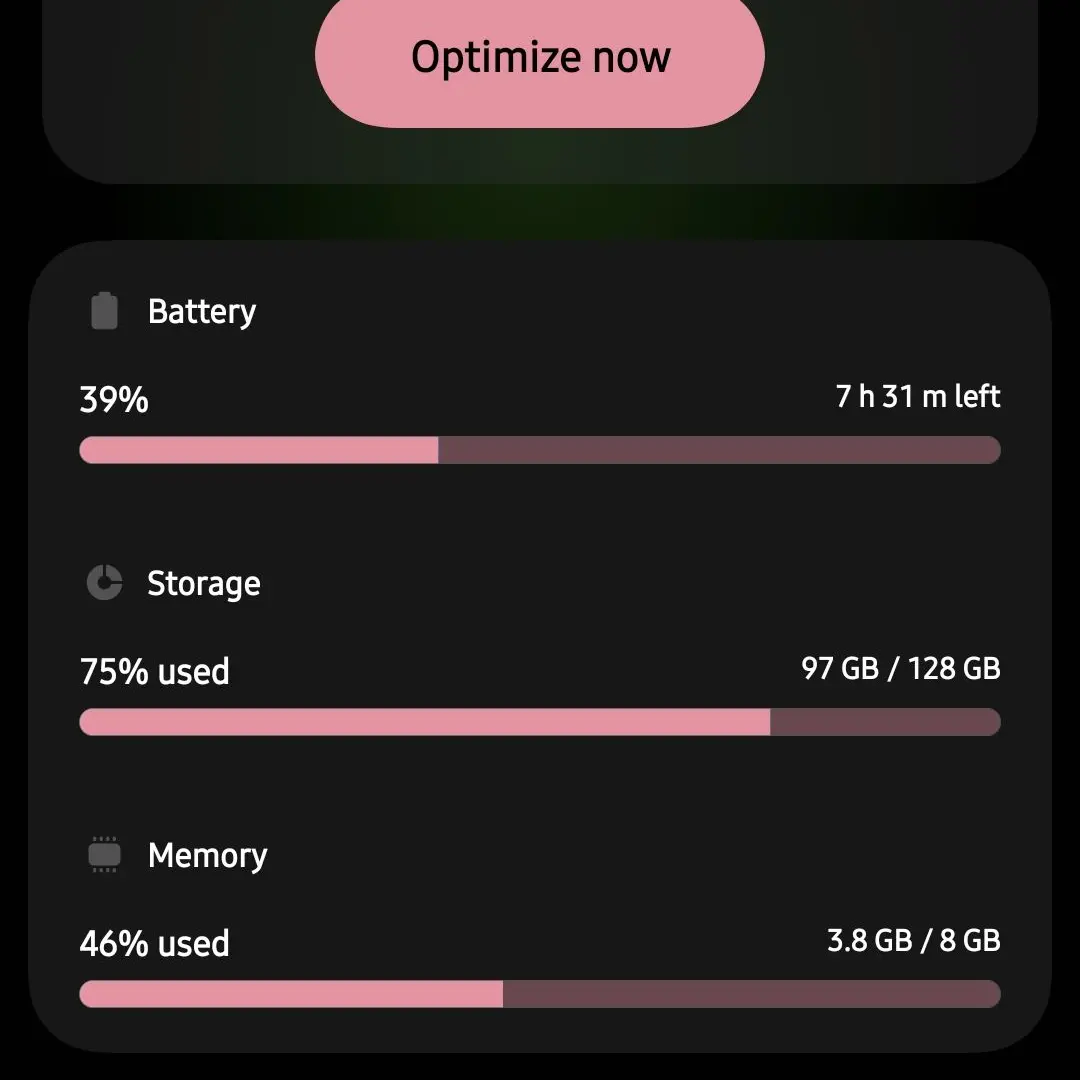Screen dimensions: 1080x1080
Task: Open the Storage section label
Action: (x=204, y=583)
